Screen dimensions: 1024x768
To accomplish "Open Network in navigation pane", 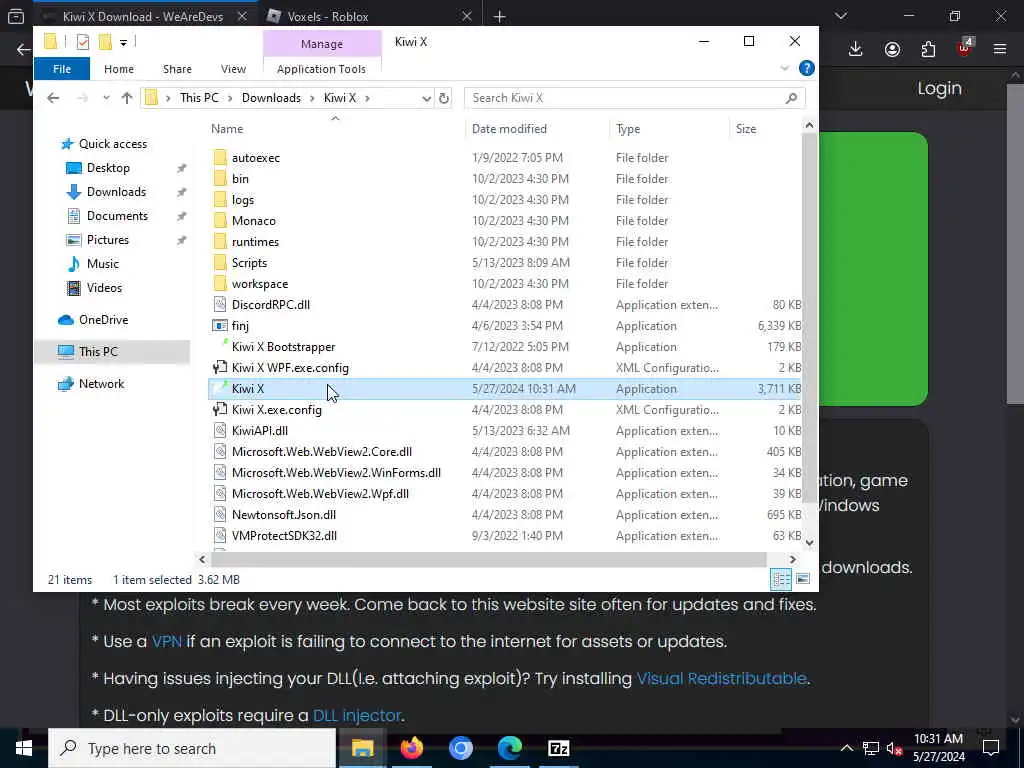I will (101, 384).
